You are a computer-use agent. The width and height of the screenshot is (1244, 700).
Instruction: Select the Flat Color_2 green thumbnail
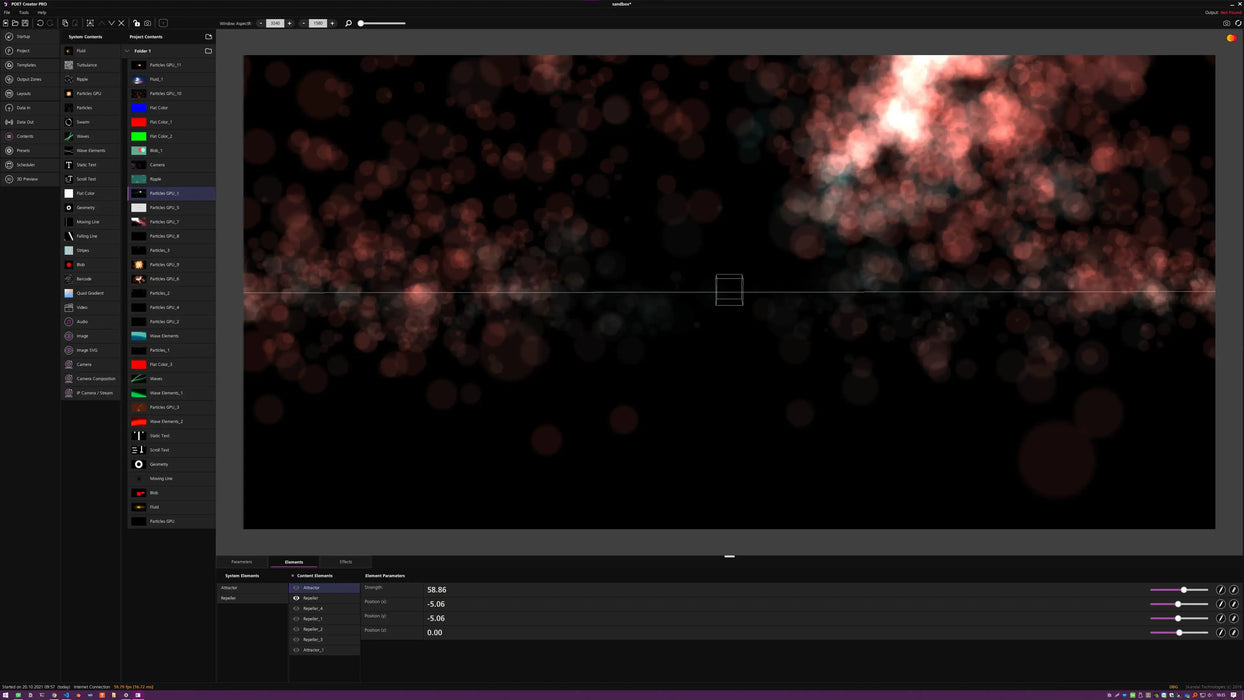point(138,136)
